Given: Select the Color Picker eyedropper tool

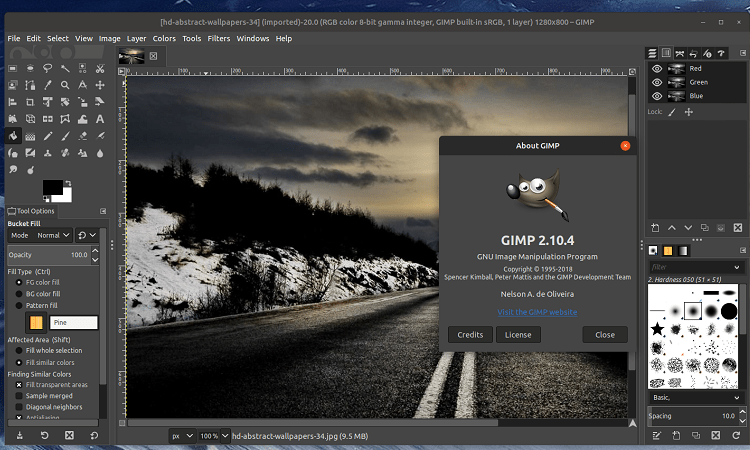Looking at the screenshot, I should [x=47, y=85].
